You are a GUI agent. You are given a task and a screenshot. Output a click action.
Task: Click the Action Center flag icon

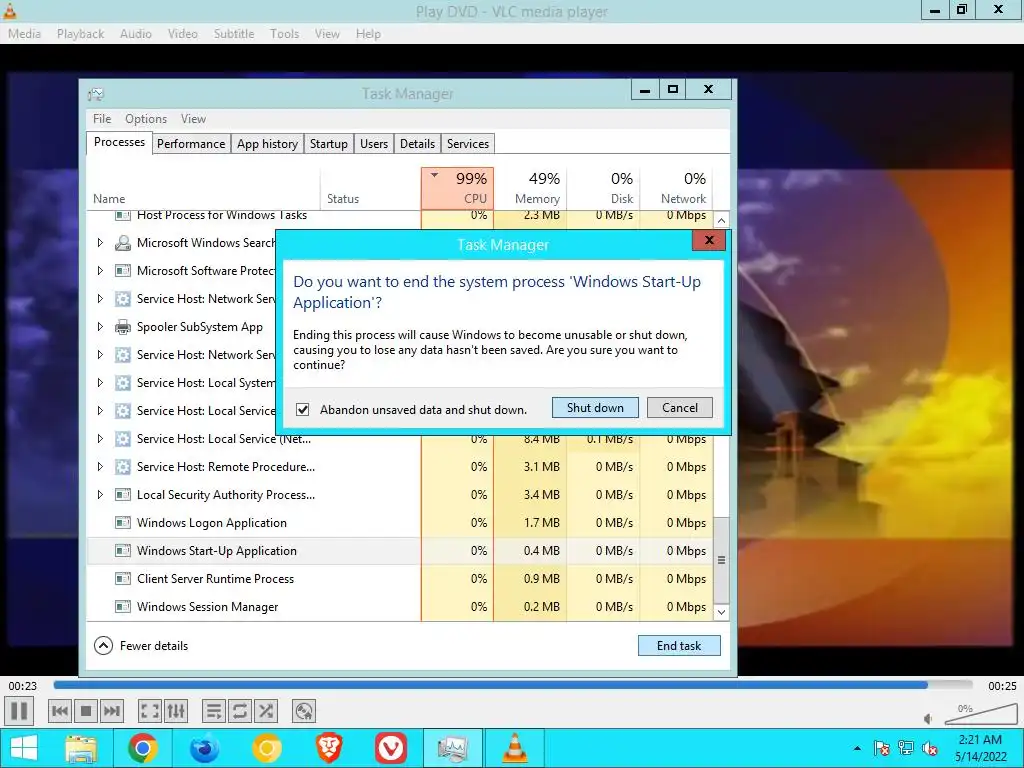pos(881,748)
